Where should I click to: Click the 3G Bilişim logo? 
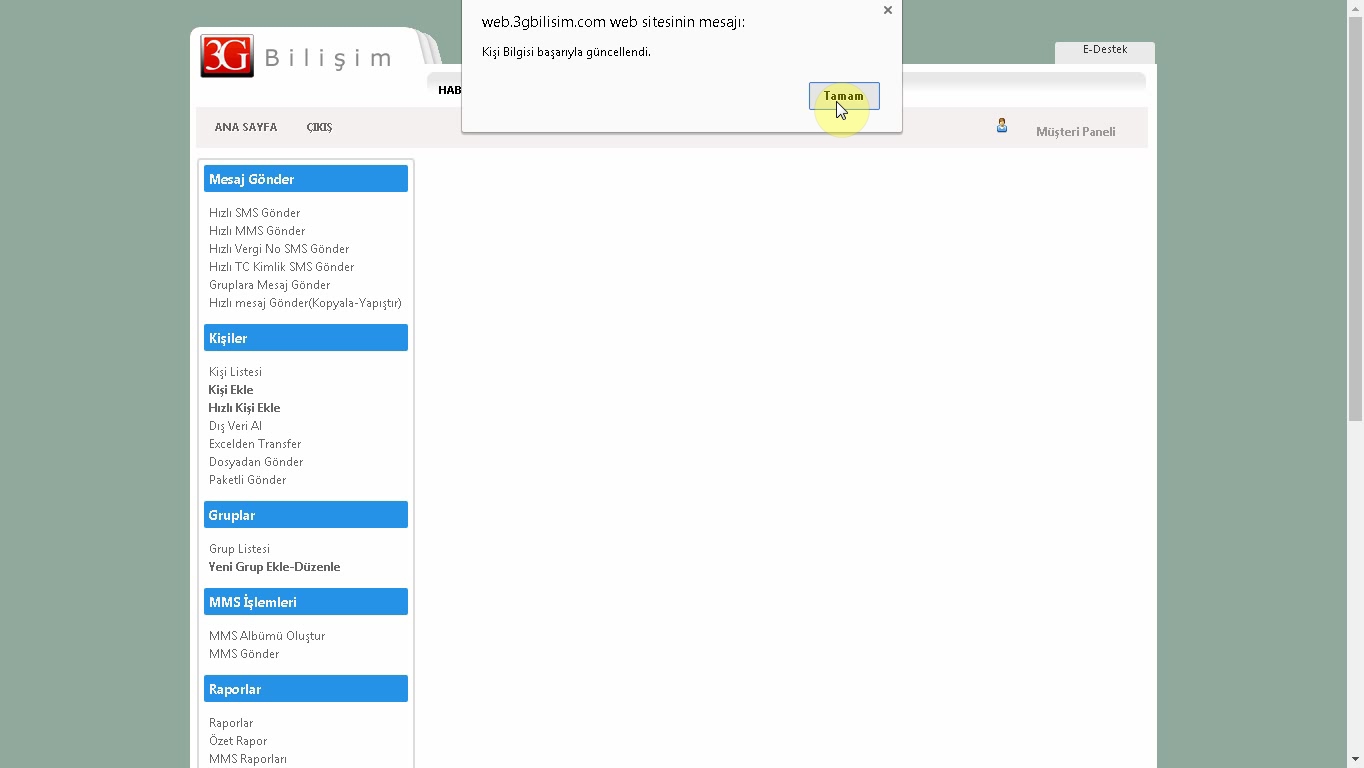point(296,57)
